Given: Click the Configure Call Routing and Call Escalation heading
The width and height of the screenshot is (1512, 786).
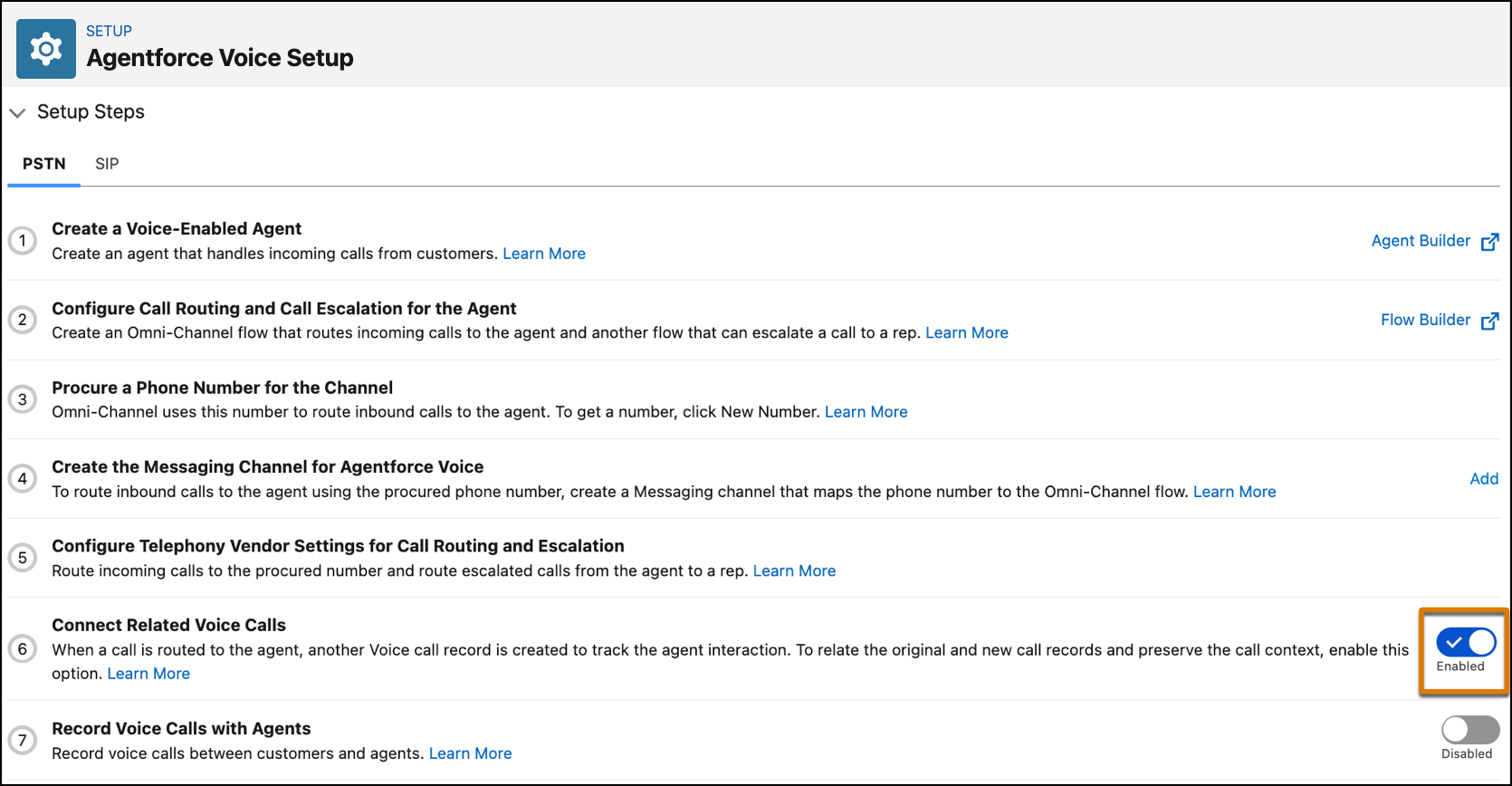Looking at the screenshot, I should coord(284,309).
